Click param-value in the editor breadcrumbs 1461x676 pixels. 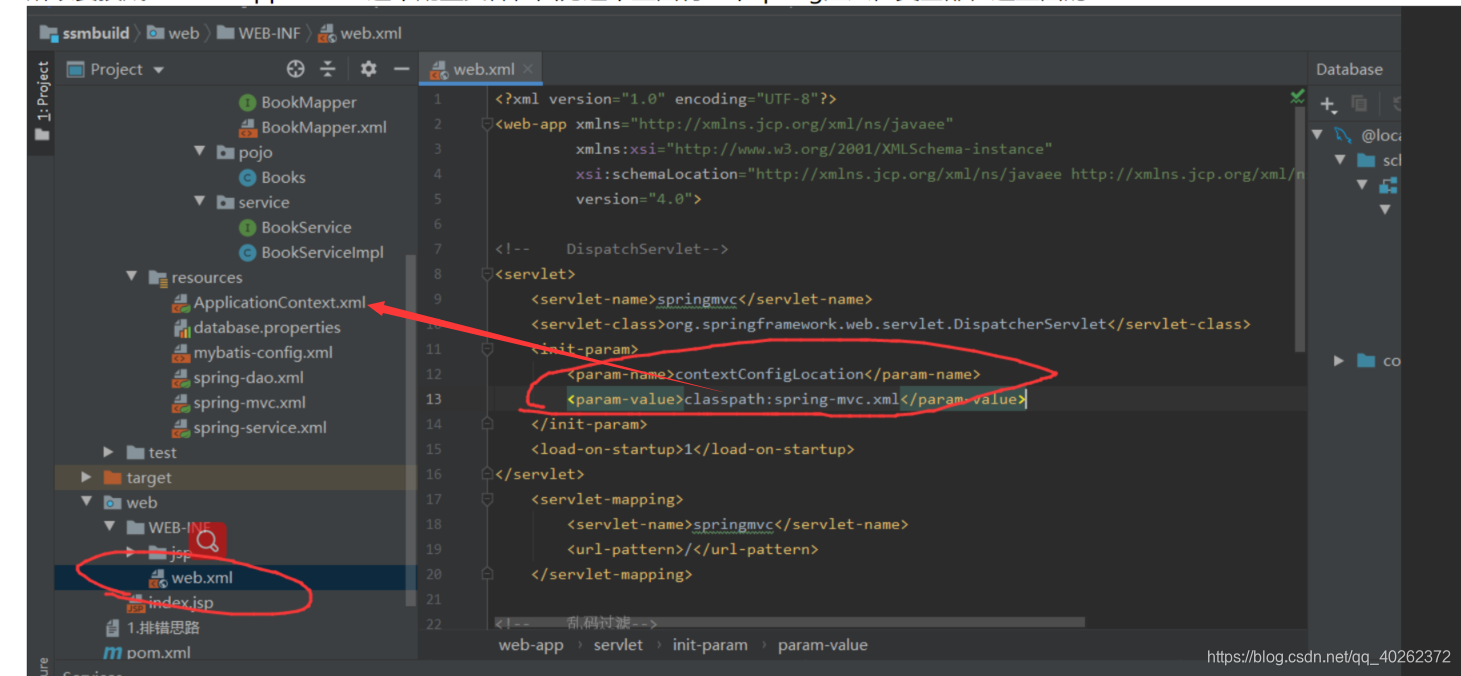823,645
